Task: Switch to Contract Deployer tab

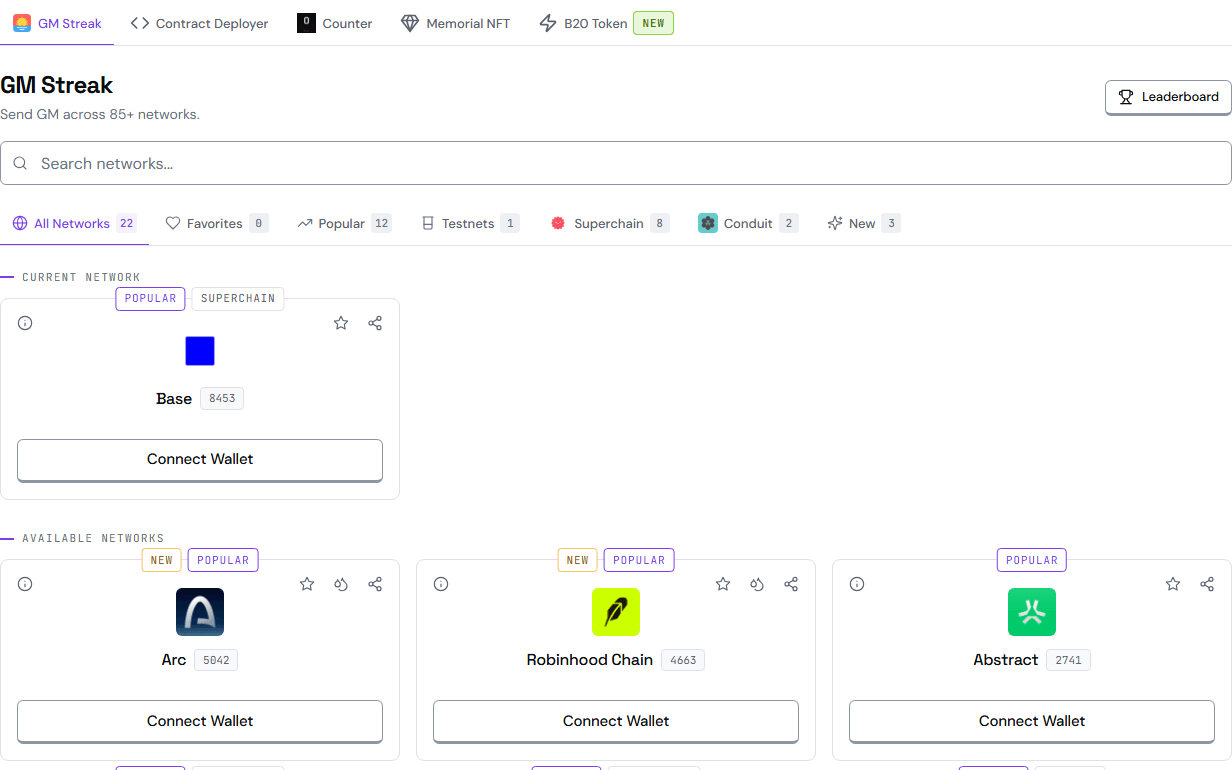Action: pos(199,23)
